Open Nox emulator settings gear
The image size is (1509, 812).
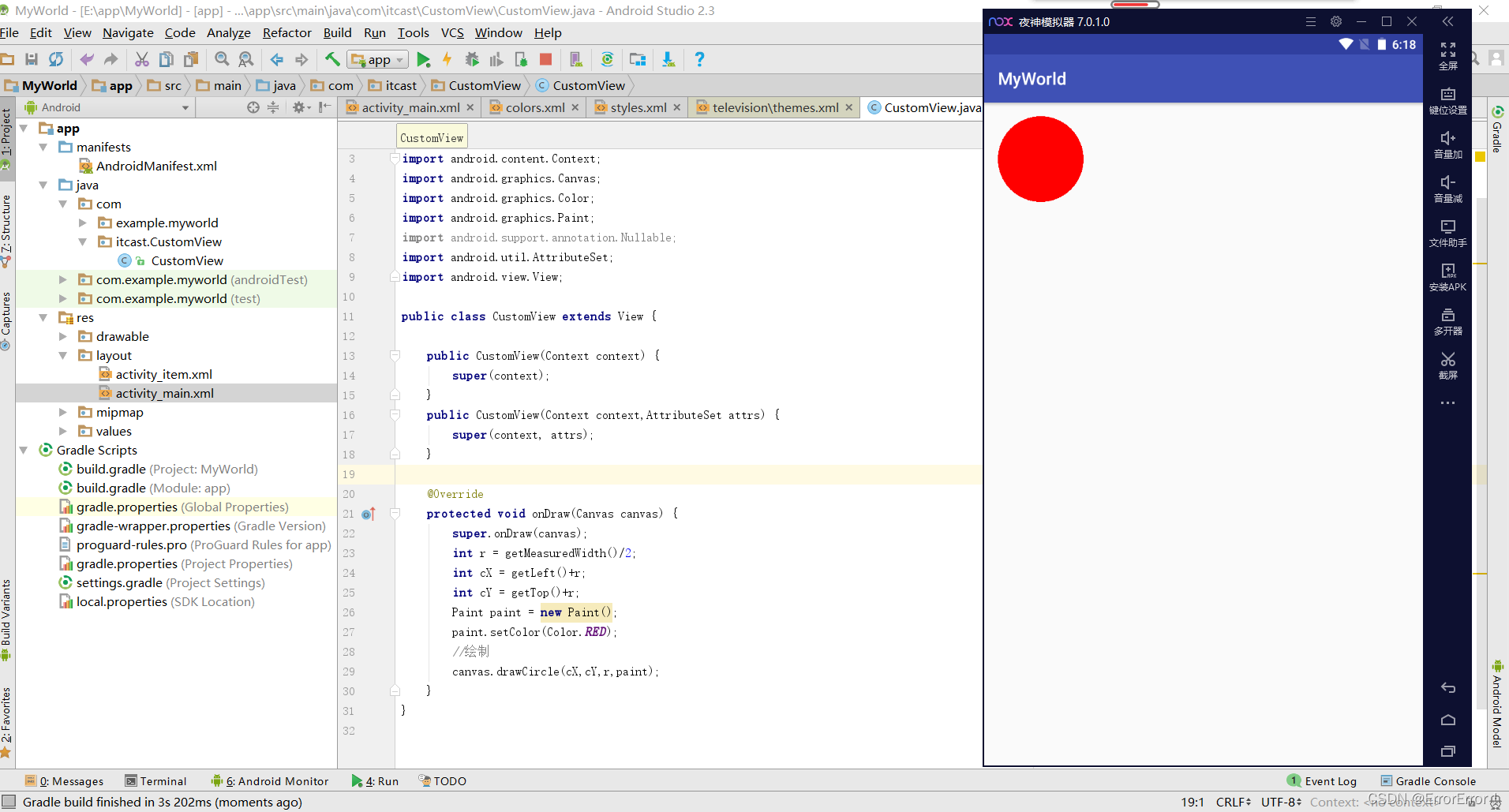1336,22
